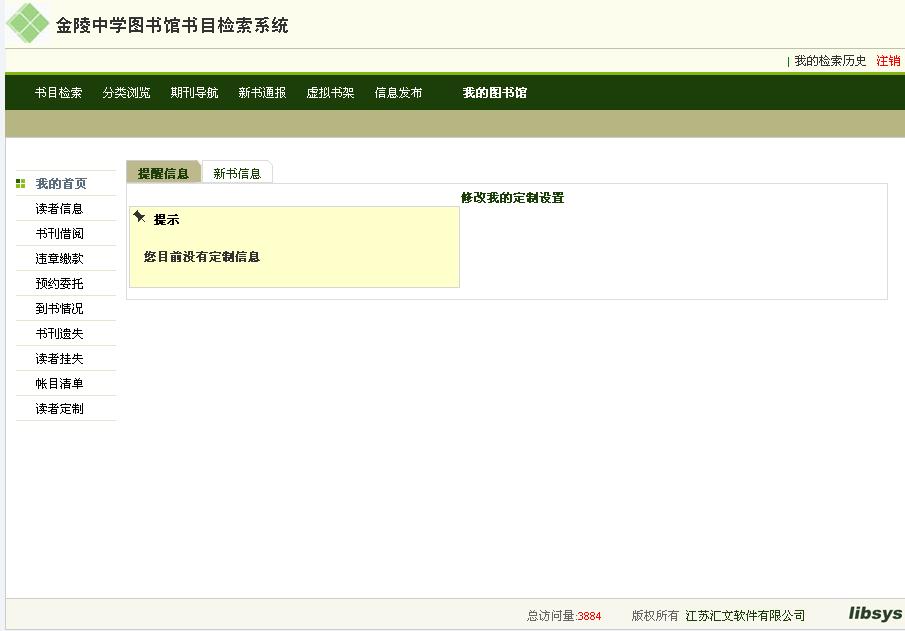Open 帐目清单 sidebar entry
Image resolution: width=905 pixels, height=631 pixels.
(x=59, y=383)
